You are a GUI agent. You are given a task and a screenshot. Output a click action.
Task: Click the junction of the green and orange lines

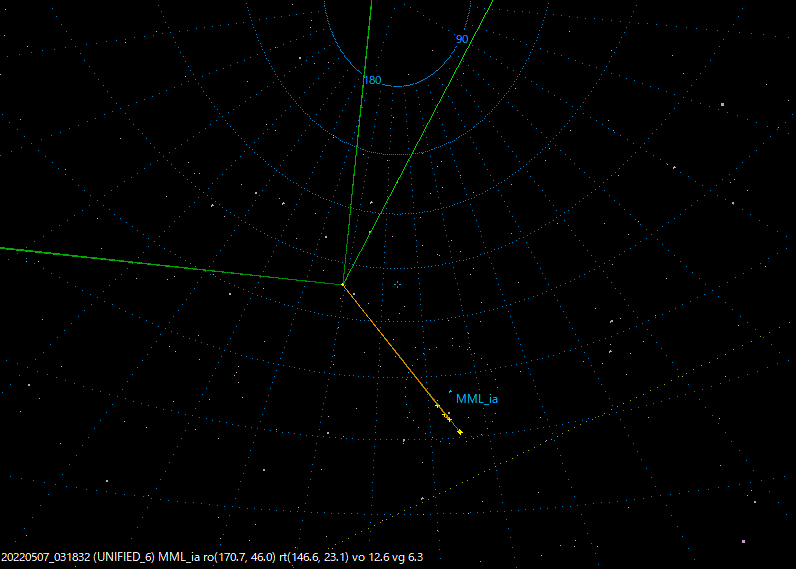[x=343, y=285]
